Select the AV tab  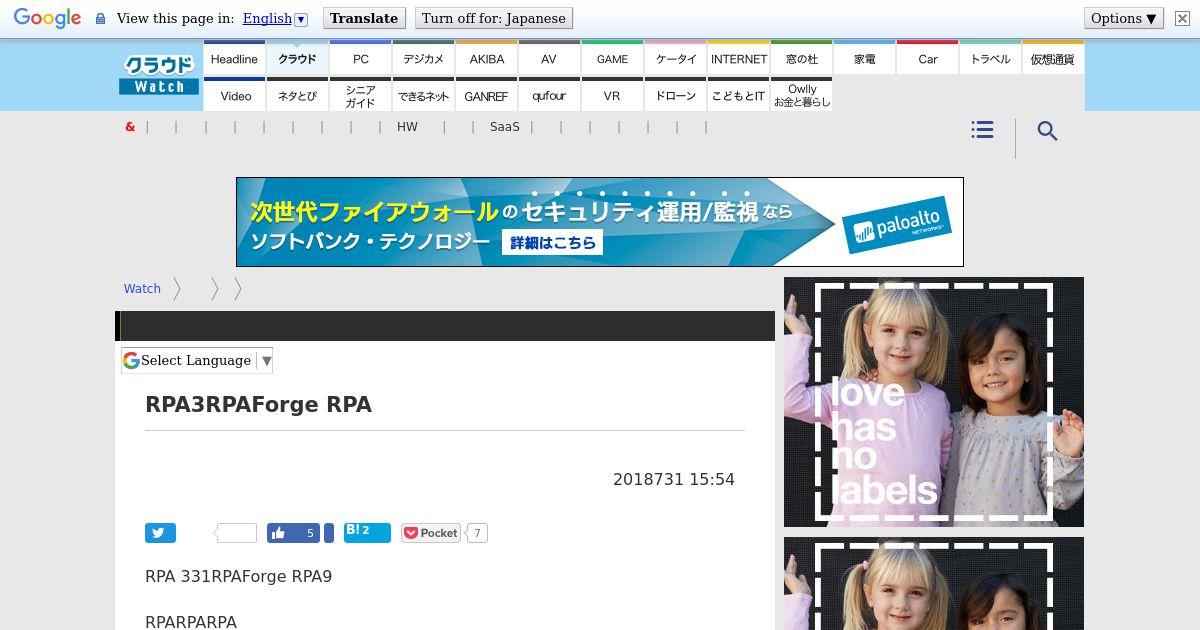coord(549,58)
